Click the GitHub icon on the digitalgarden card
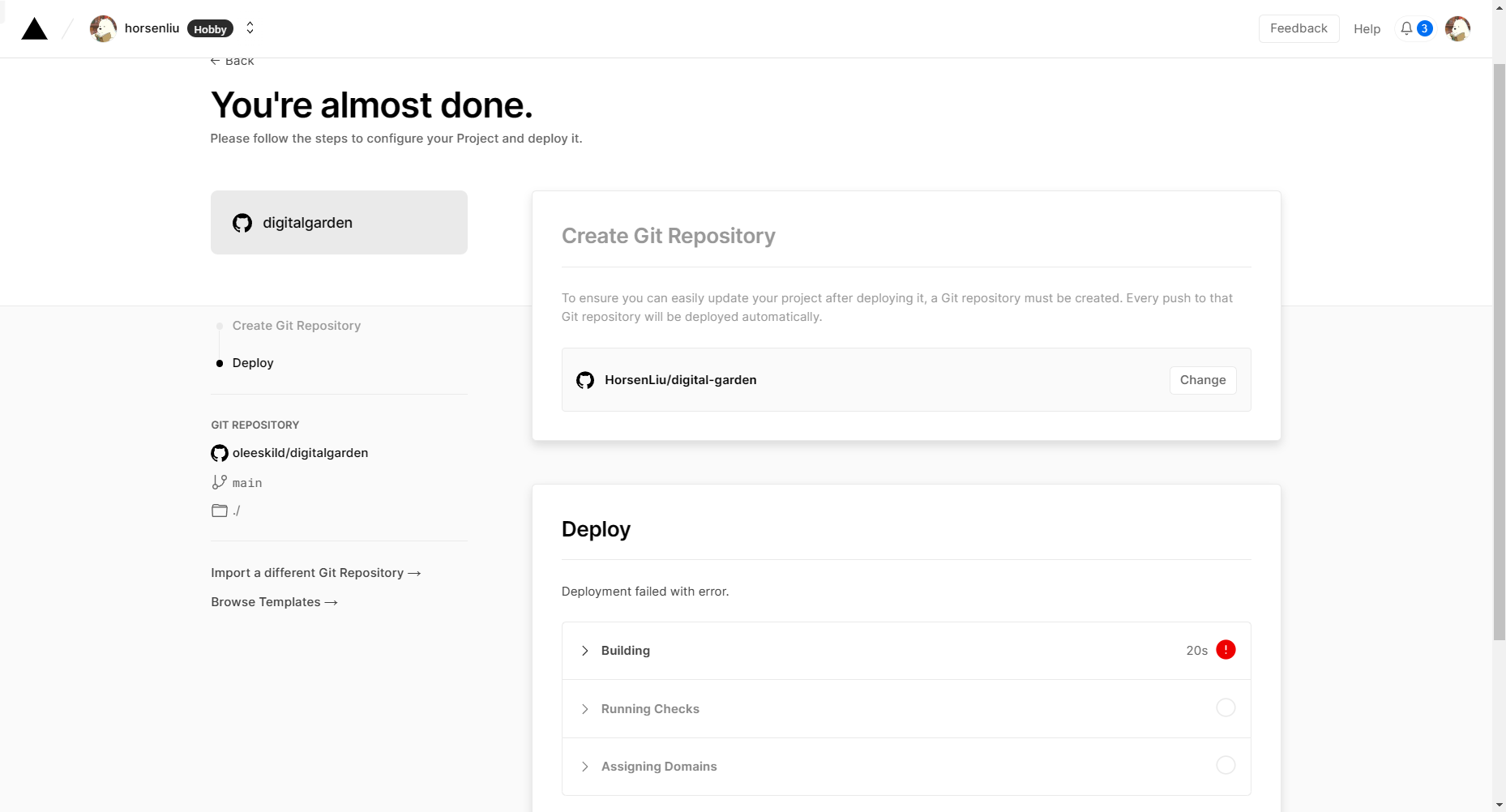Screen dimensions: 1506x812 (242, 222)
